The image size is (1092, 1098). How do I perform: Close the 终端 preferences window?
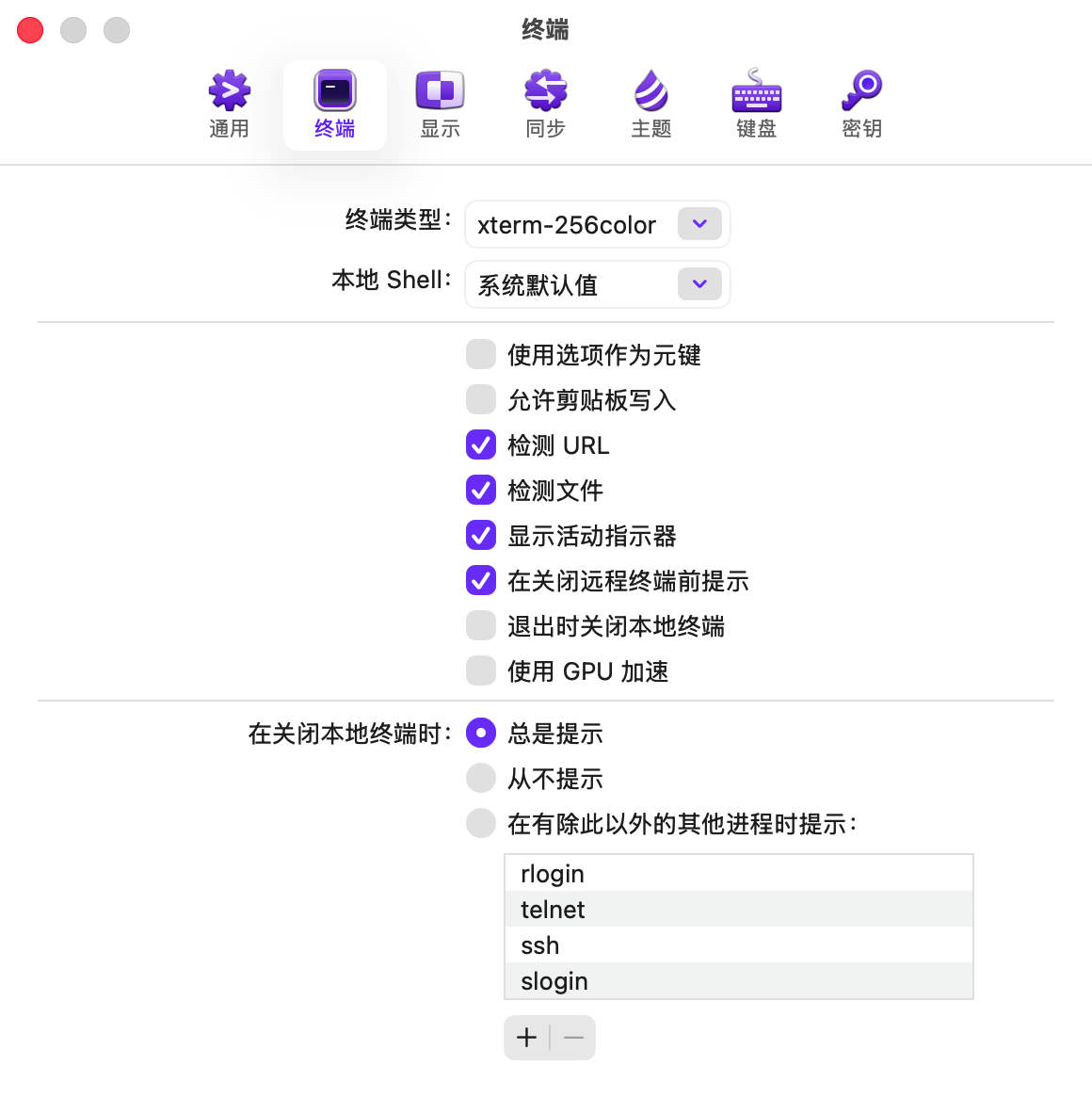tap(31, 30)
